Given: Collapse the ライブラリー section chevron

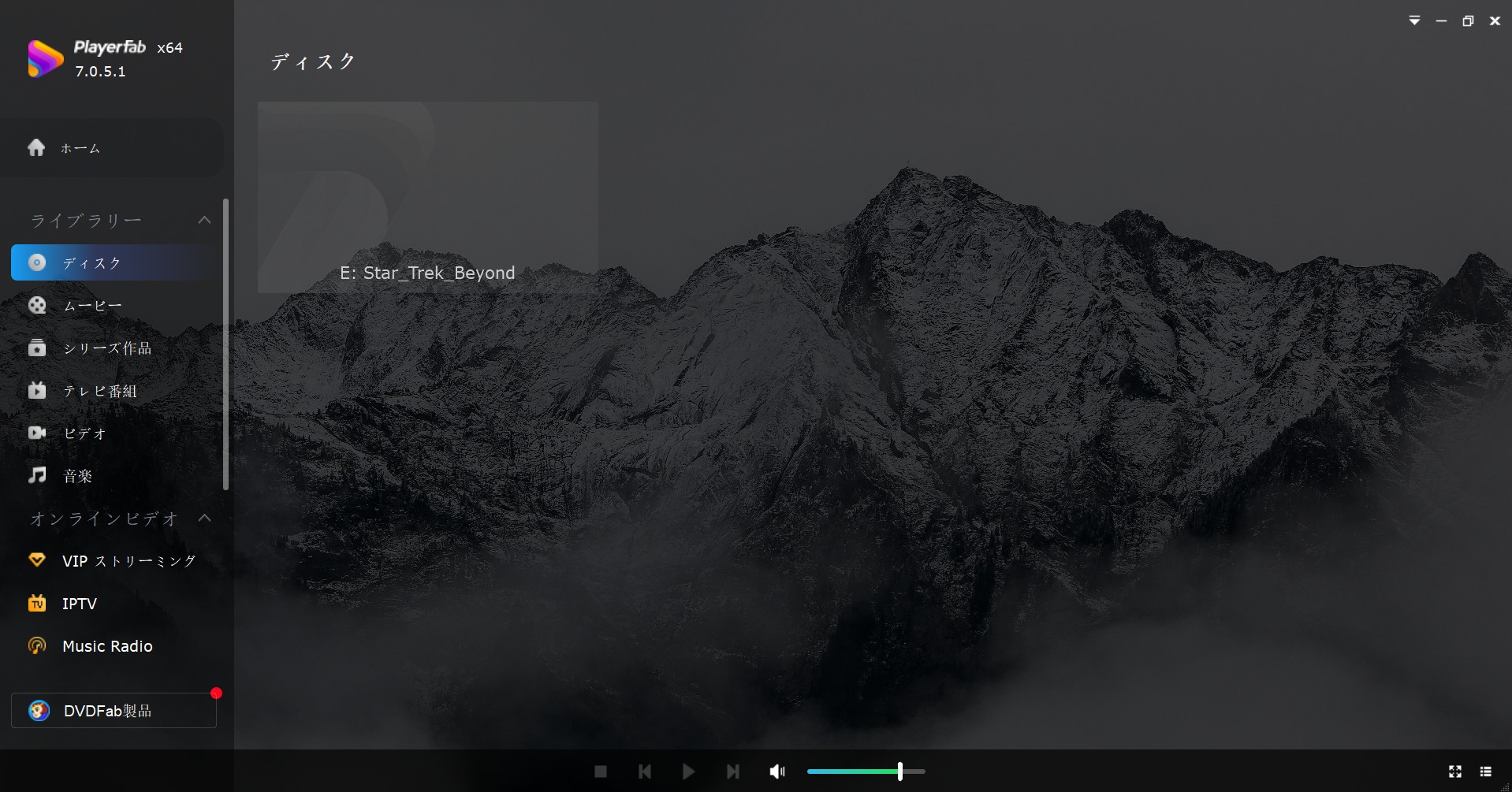Looking at the screenshot, I should tap(205, 221).
